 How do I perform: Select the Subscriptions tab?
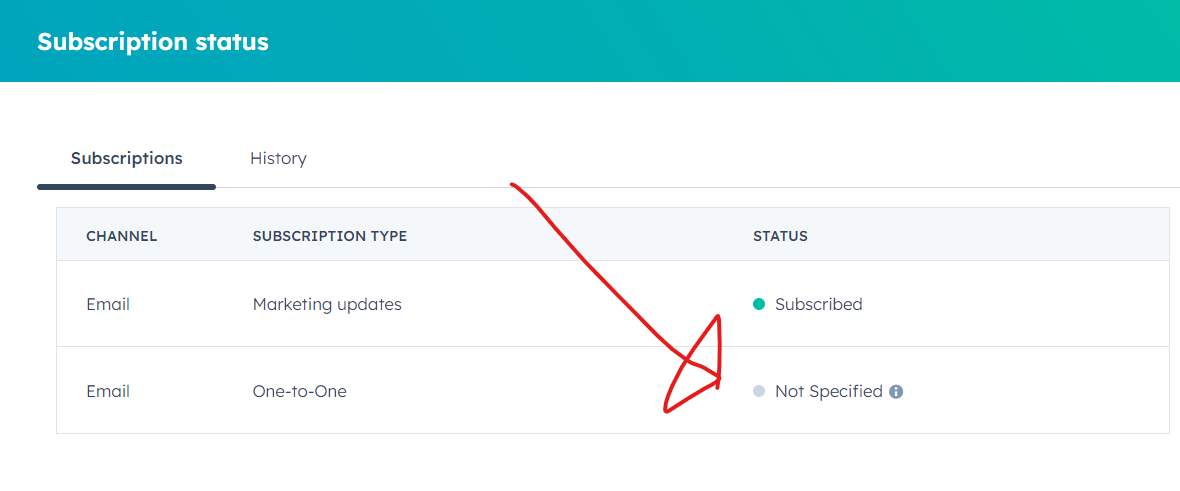[x=126, y=158]
